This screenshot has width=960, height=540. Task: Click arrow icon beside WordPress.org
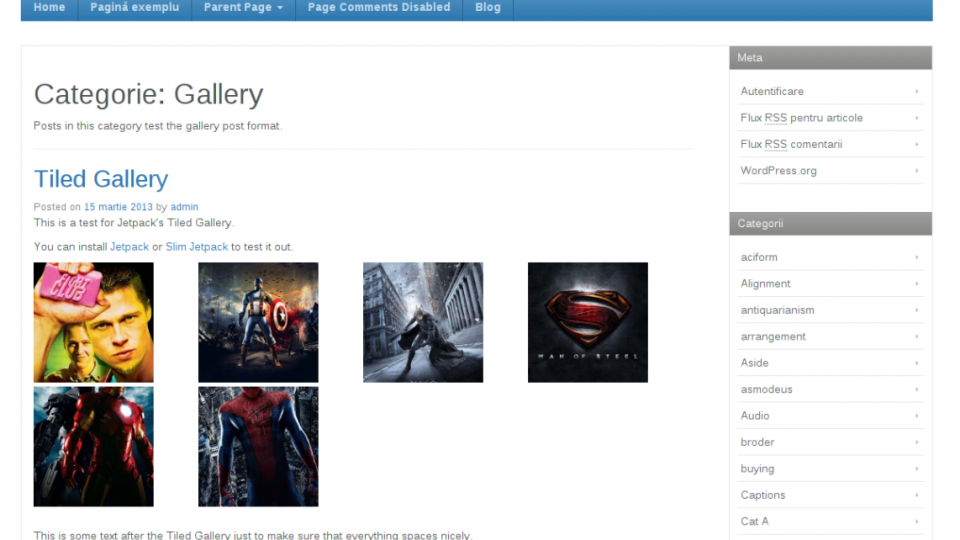[917, 170]
